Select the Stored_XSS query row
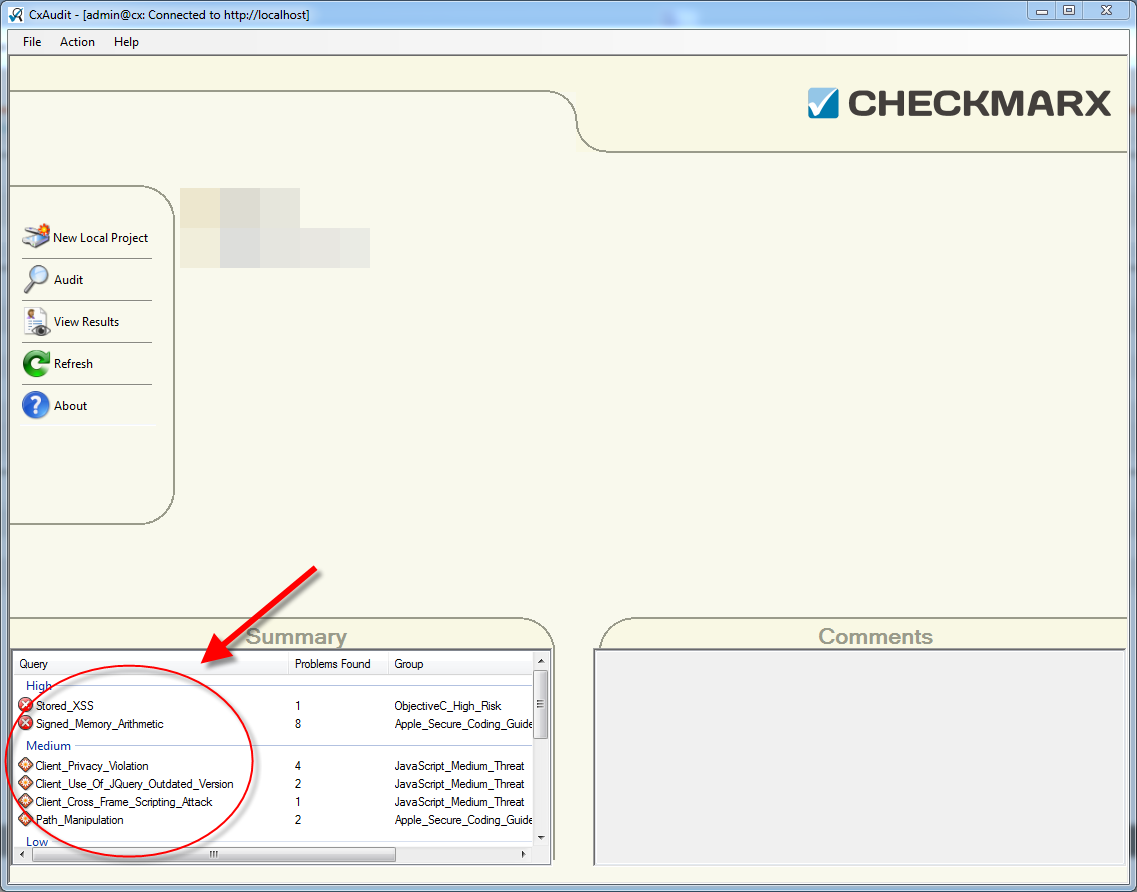 [273, 706]
